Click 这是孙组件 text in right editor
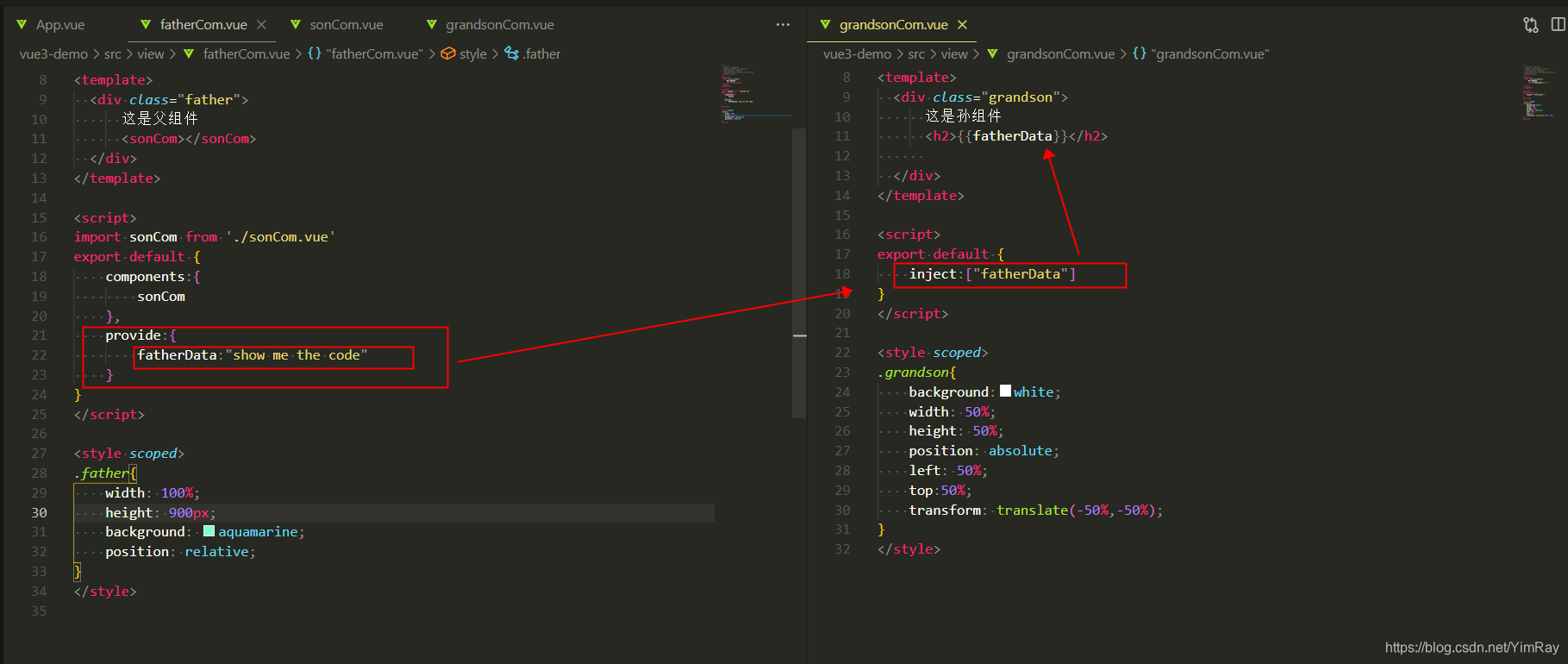 coord(964,116)
